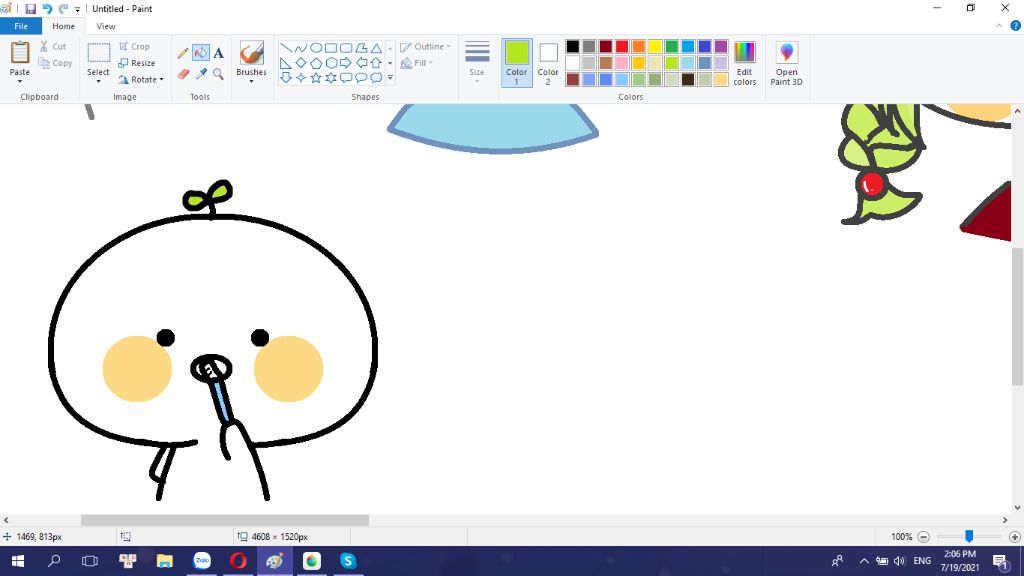Click the Save icon in title bar
Image resolution: width=1024 pixels, height=576 pixels.
[31, 8]
